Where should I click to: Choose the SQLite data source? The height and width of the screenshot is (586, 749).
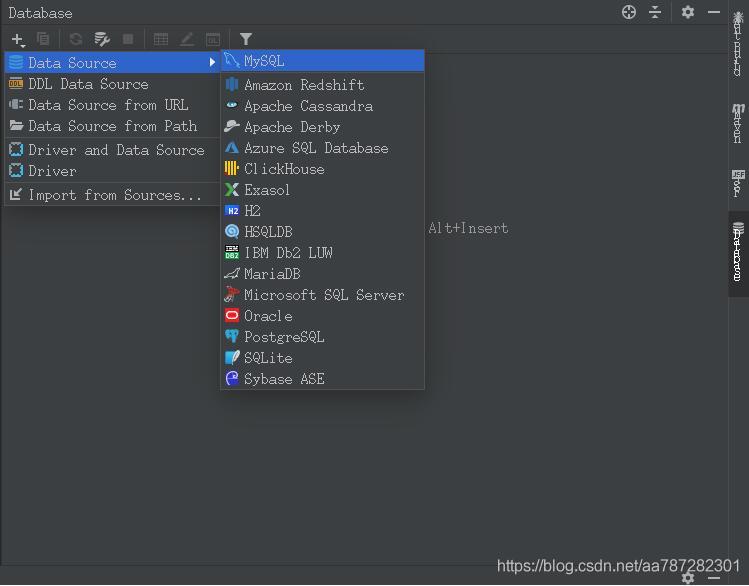click(268, 358)
